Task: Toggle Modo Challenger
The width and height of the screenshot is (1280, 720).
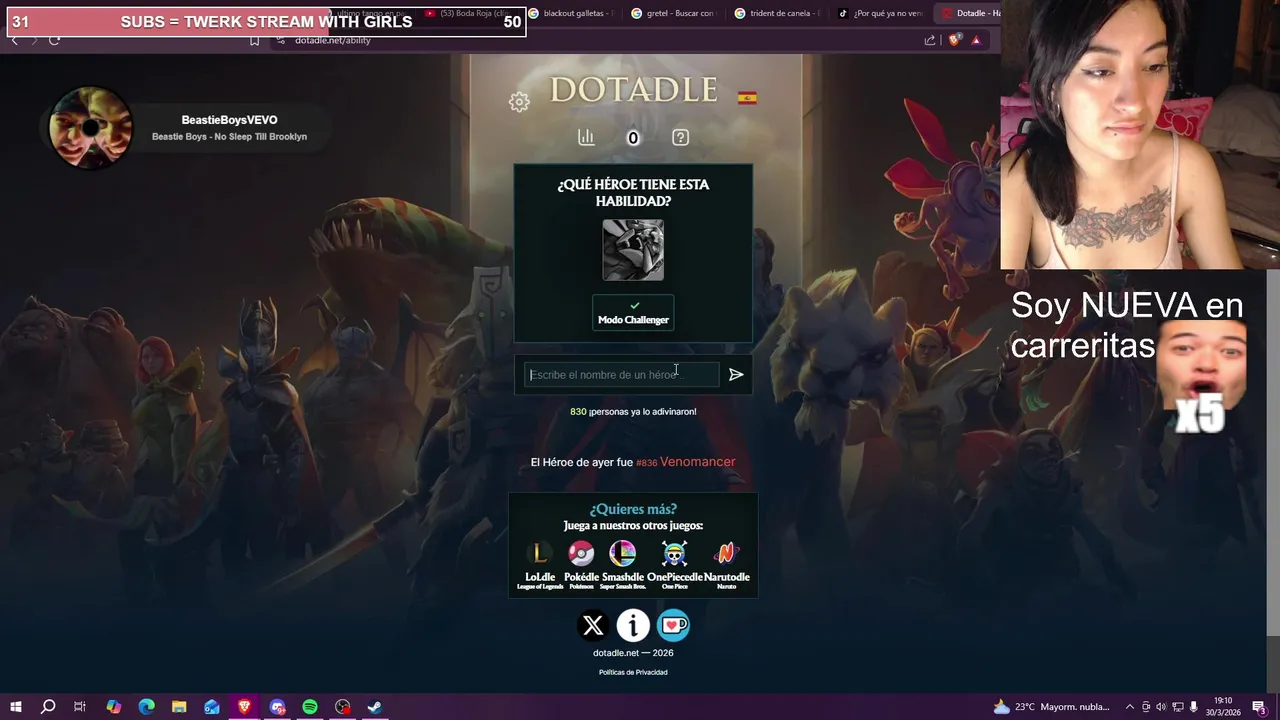Action: [633, 312]
